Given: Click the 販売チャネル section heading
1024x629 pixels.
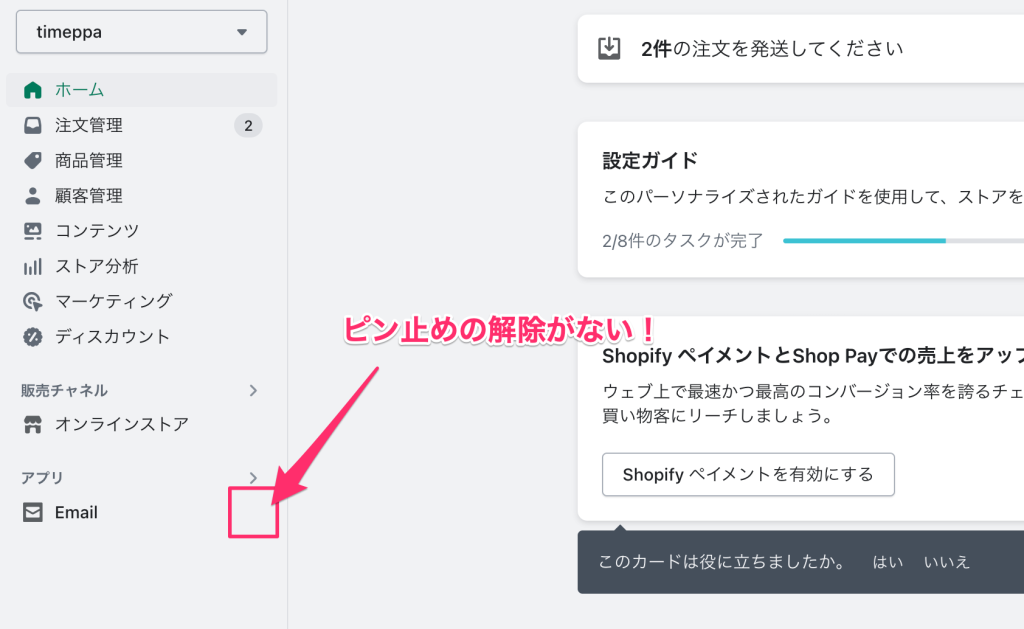Looking at the screenshot, I should pyautogui.click(x=64, y=391).
